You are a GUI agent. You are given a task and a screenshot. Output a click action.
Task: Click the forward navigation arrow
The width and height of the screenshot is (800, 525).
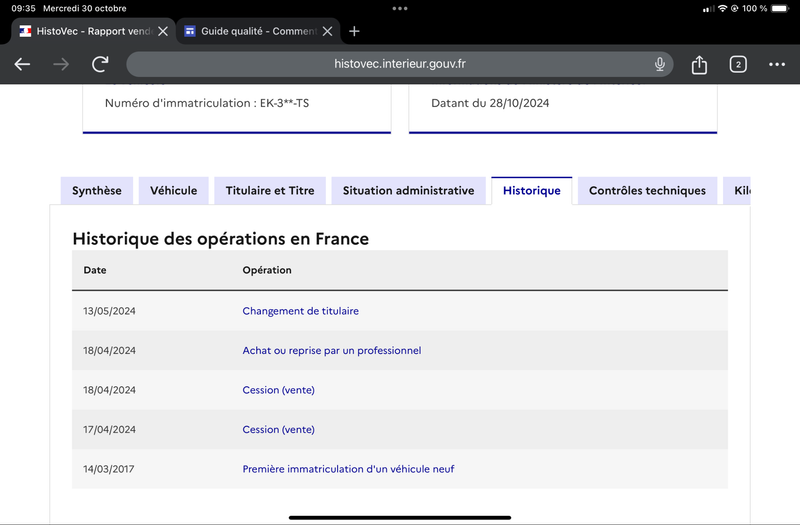pyautogui.click(x=61, y=64)
